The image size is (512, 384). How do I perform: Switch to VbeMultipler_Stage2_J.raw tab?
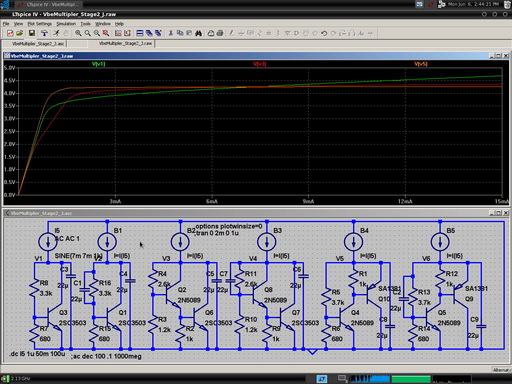click(125, 43)
